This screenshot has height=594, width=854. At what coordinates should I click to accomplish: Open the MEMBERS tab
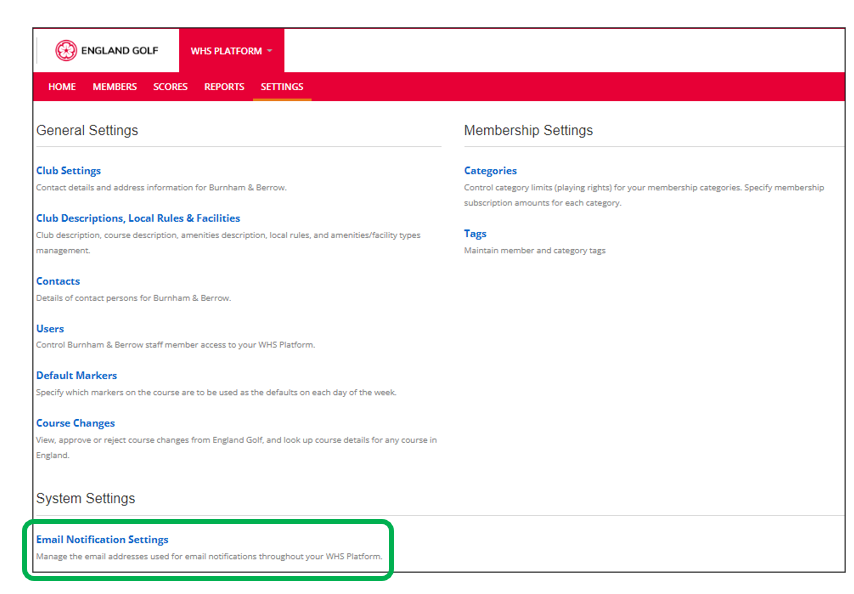point(114,87)
